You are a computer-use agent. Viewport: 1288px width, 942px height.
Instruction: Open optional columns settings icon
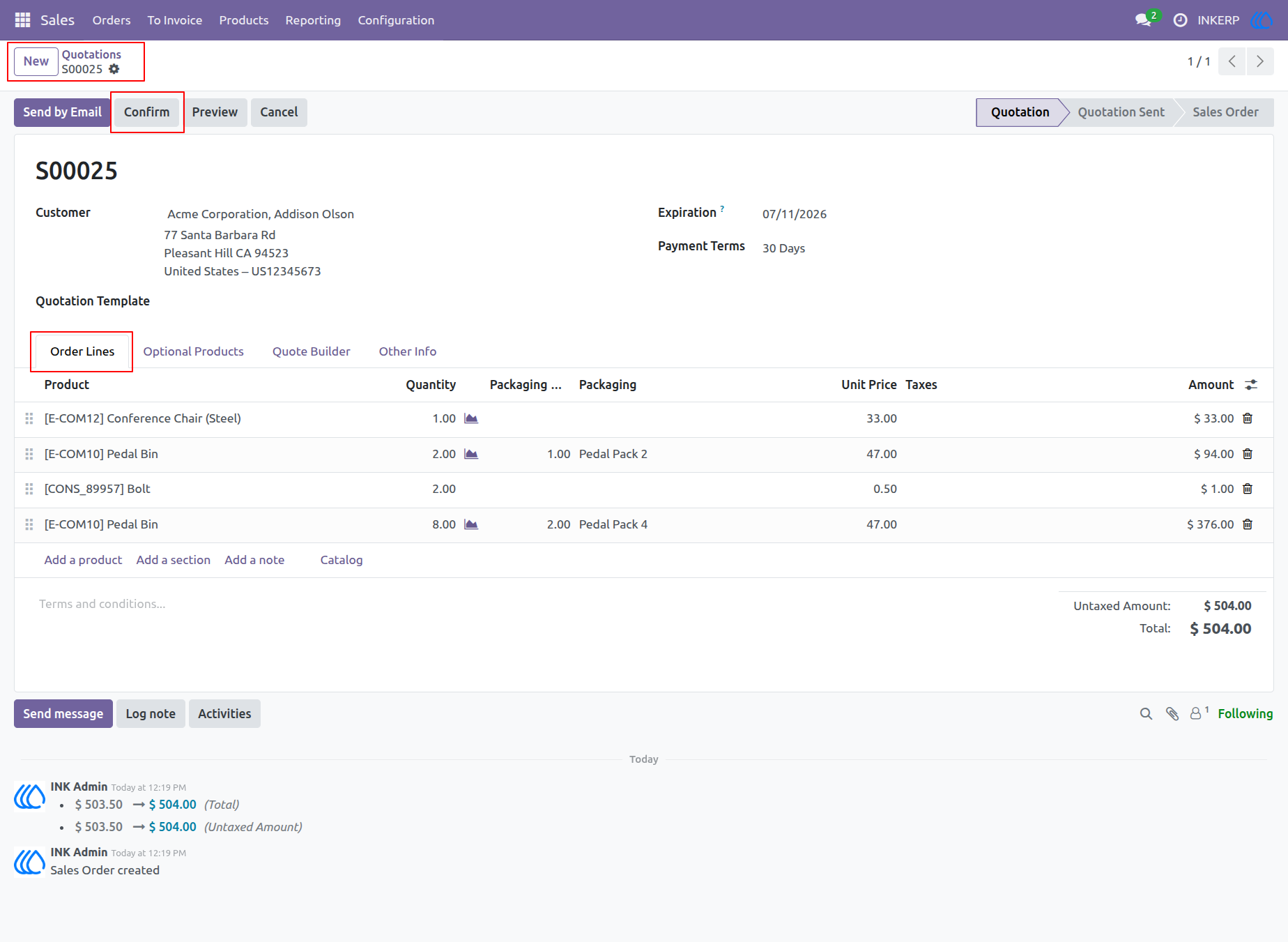point(1252,385)
